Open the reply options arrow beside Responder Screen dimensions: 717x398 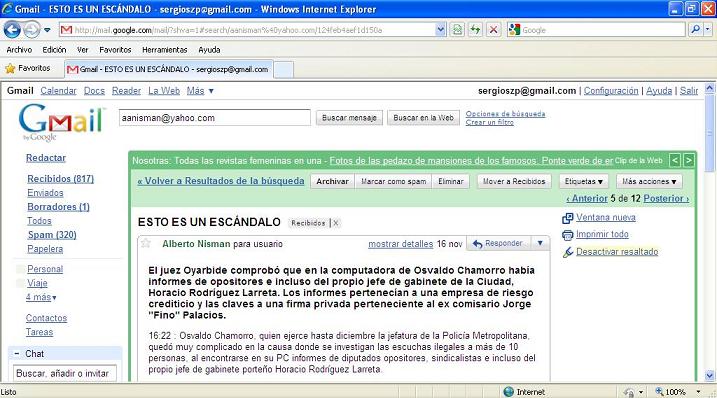(540, 243)
